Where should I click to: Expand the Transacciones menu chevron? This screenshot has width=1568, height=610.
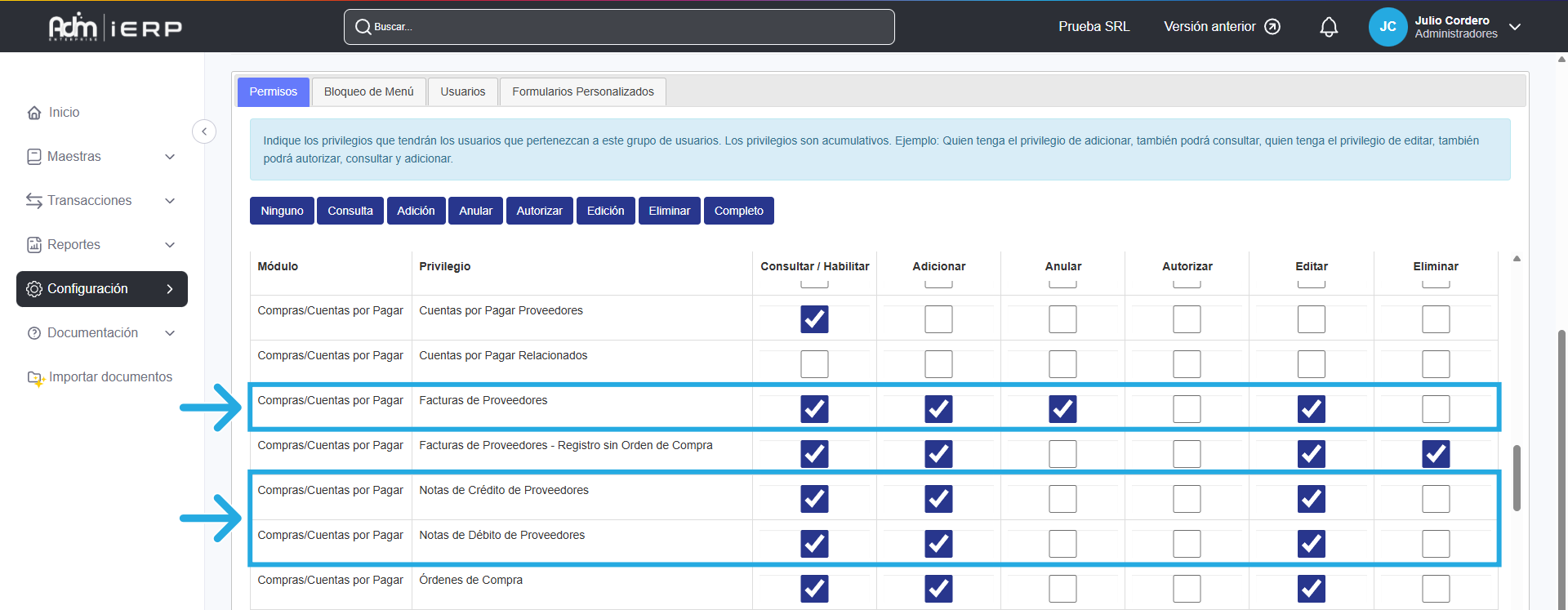[170, 201]
